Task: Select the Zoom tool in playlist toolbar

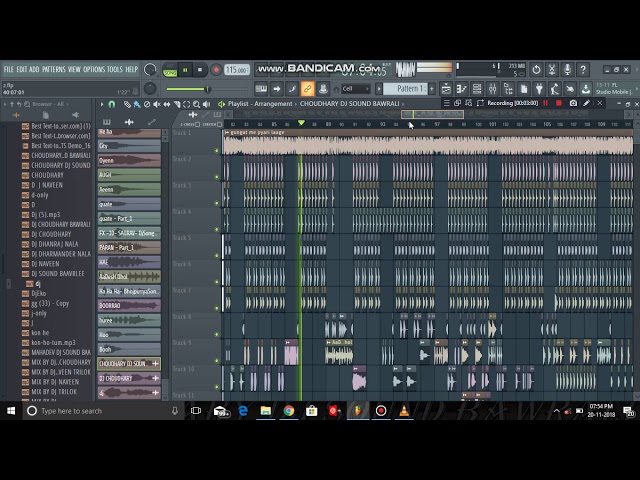Action: click(197, 104)
